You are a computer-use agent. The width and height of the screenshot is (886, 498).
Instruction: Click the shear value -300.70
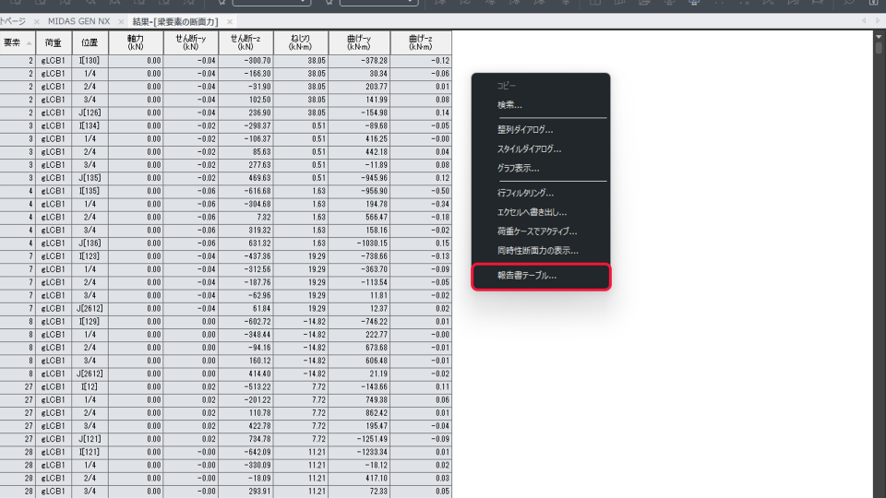point(246,60)
